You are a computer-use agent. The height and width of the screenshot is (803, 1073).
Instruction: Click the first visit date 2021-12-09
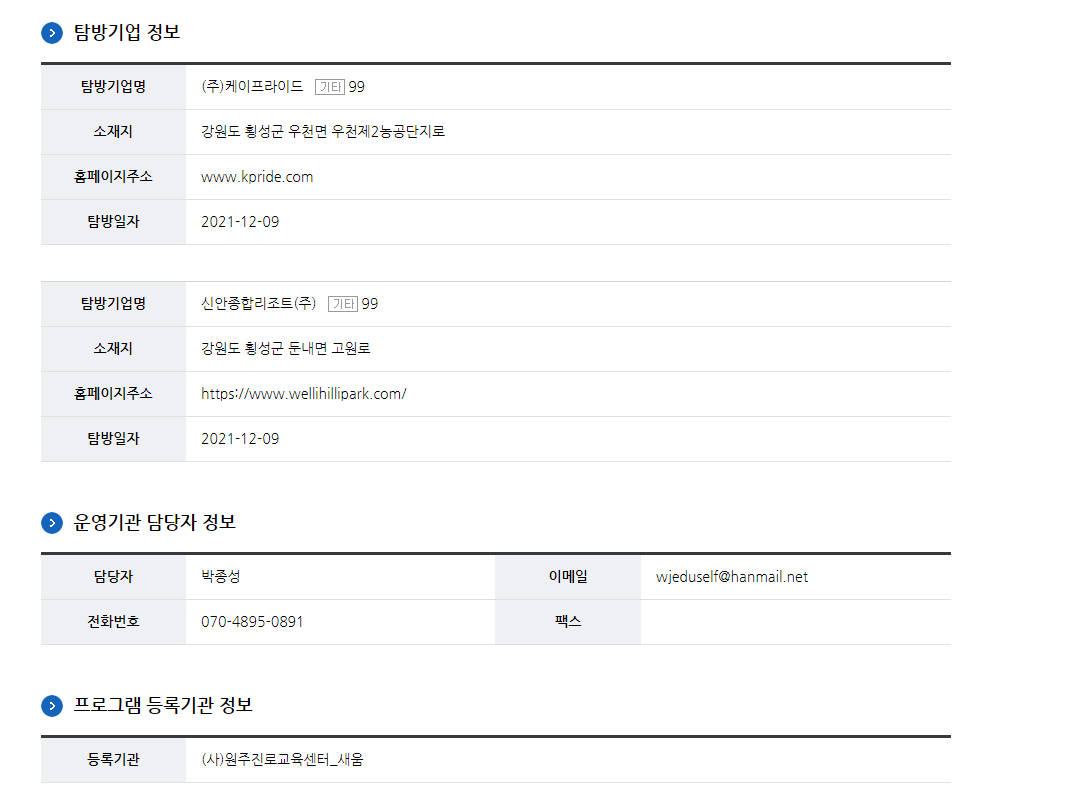(240, 222)
